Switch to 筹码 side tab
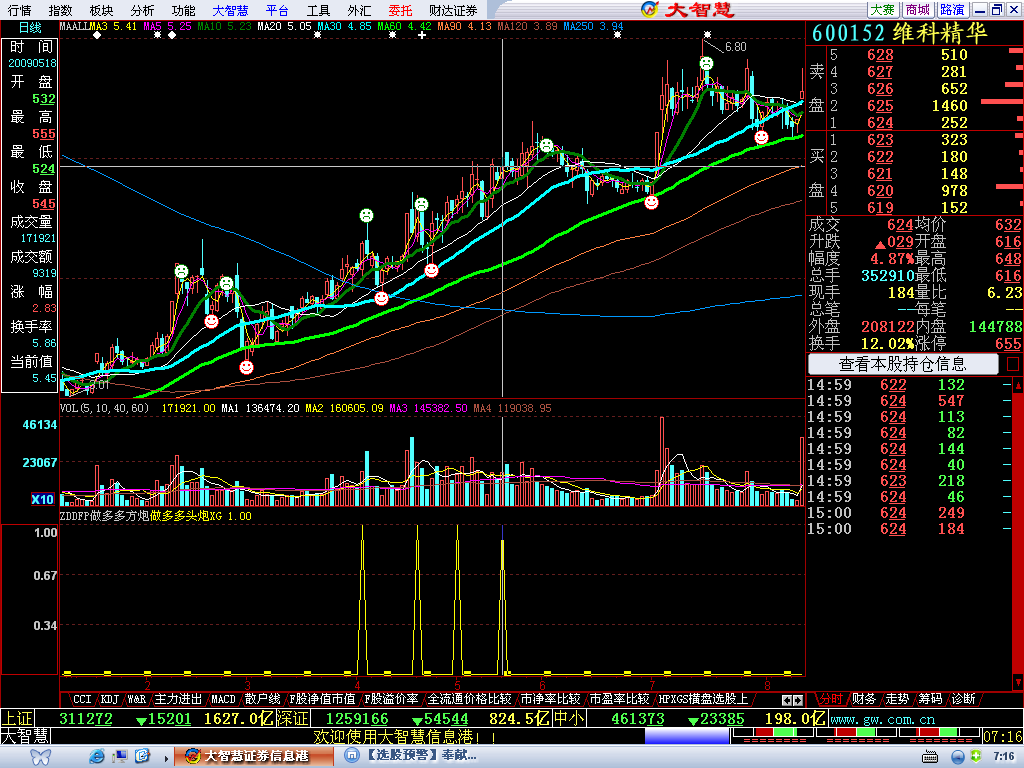 931,699
